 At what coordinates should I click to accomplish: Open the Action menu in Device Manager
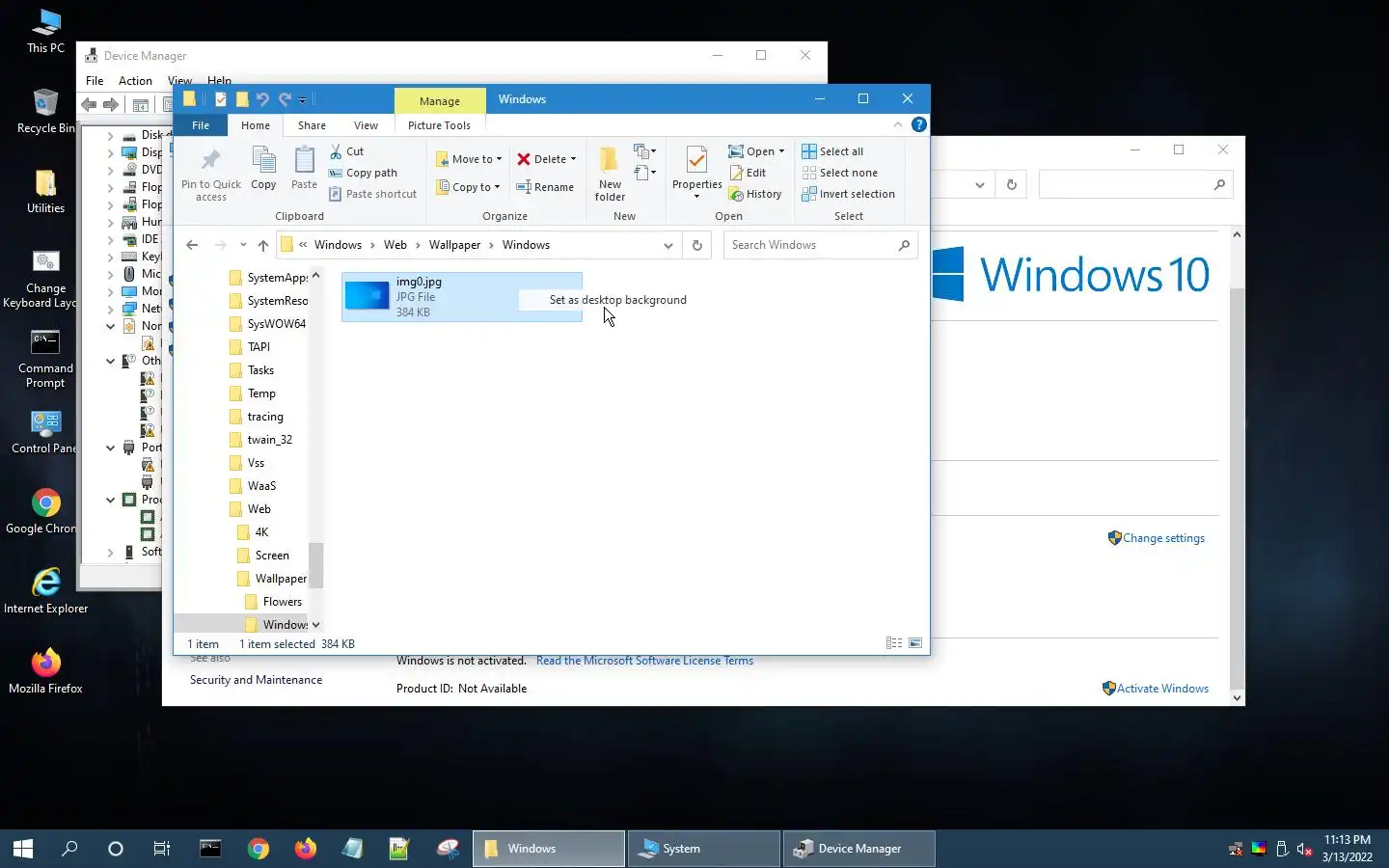point(135,81)
